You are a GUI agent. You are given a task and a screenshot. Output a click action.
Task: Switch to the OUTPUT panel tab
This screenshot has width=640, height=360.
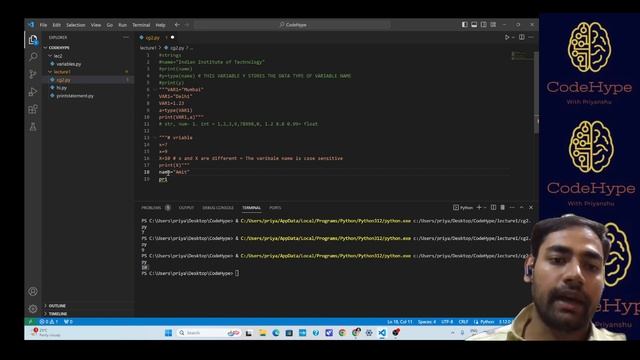pyautogui.click(x=187, y=208)
